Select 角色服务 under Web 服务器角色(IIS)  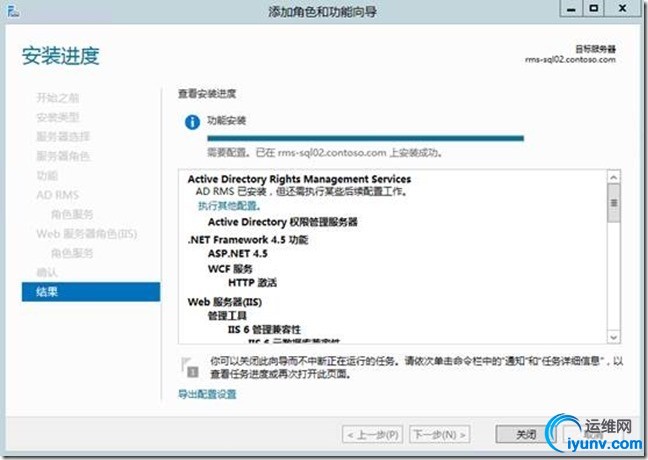(x=72, y=253)
